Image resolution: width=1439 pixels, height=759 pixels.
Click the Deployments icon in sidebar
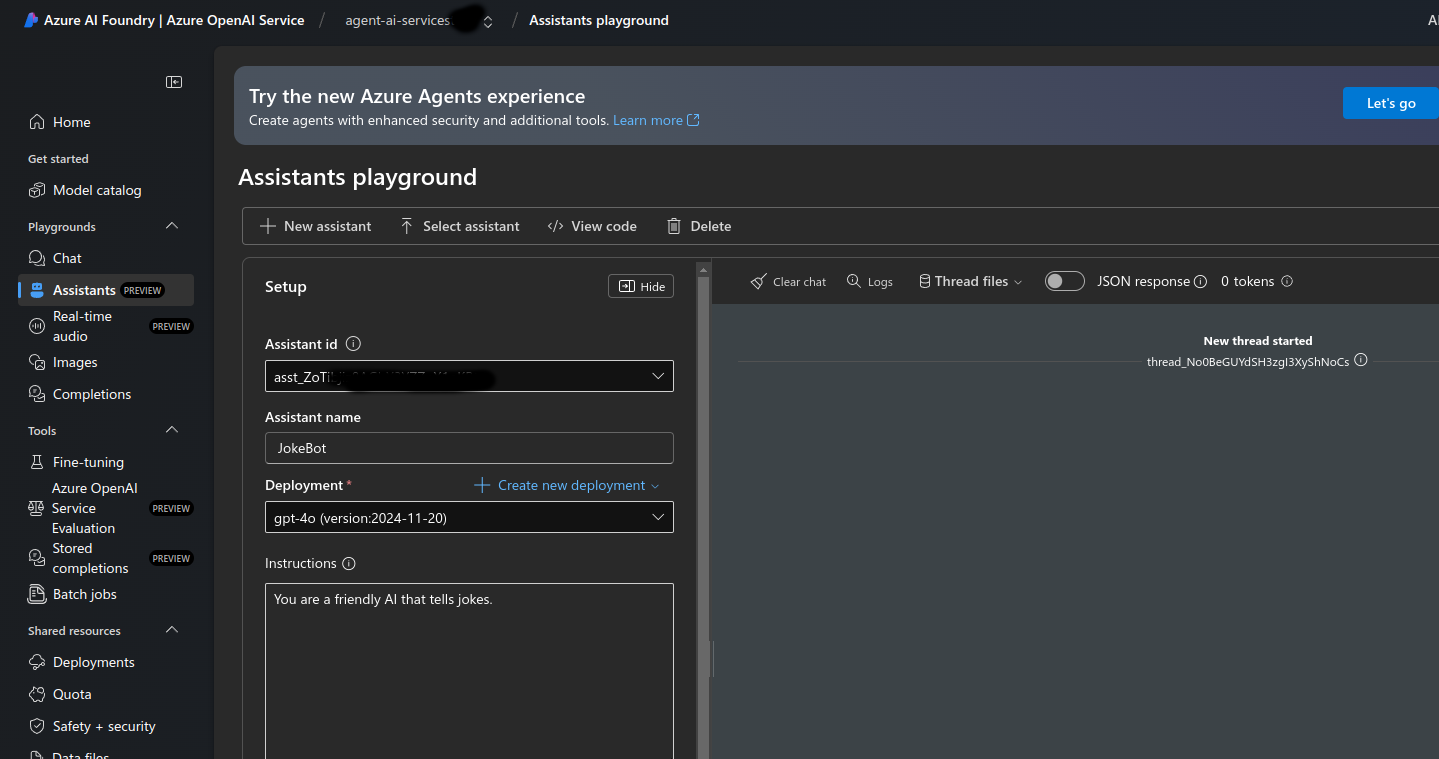click(x=37, y=662)
